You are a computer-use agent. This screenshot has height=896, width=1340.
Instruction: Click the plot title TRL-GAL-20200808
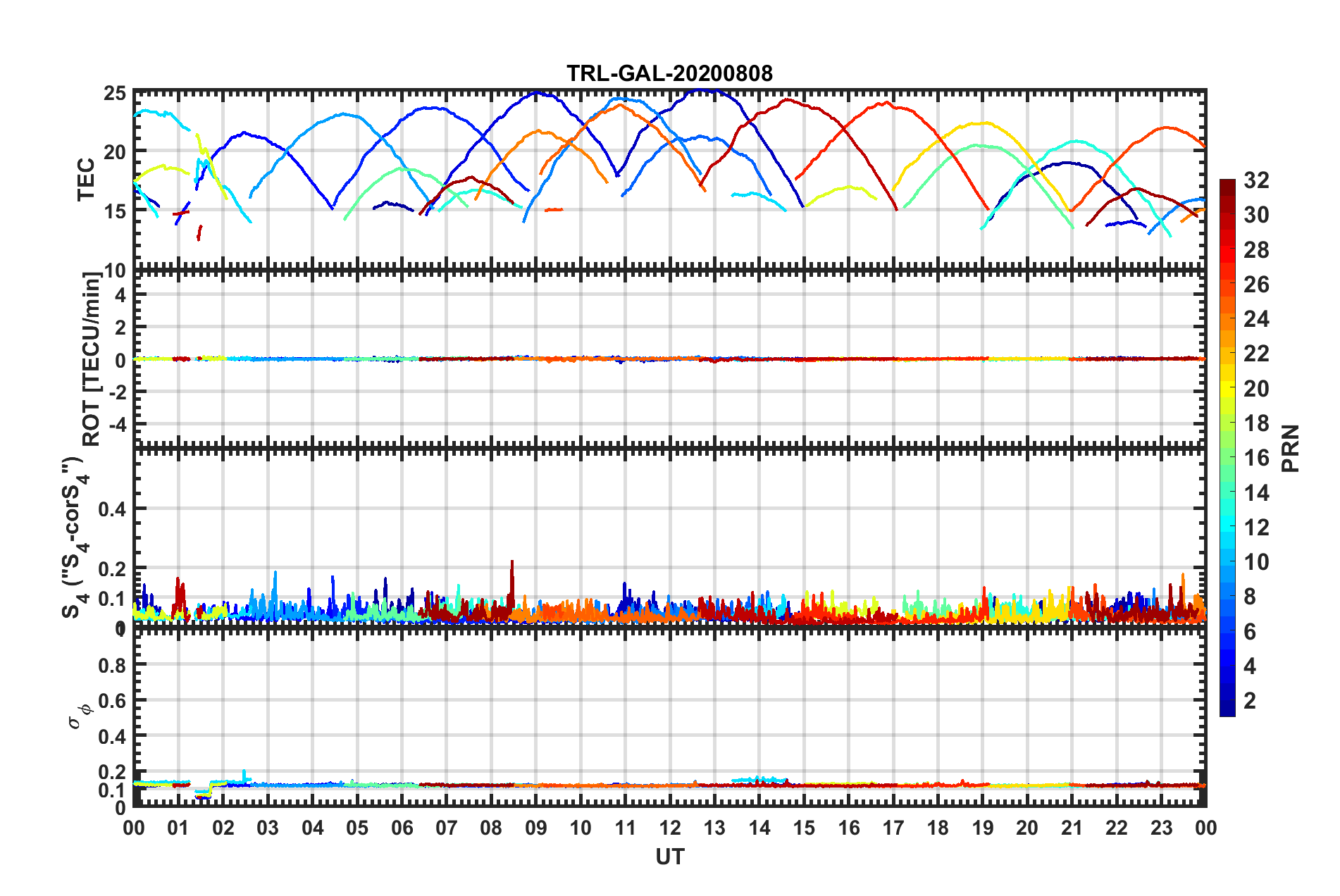(669, 73)
